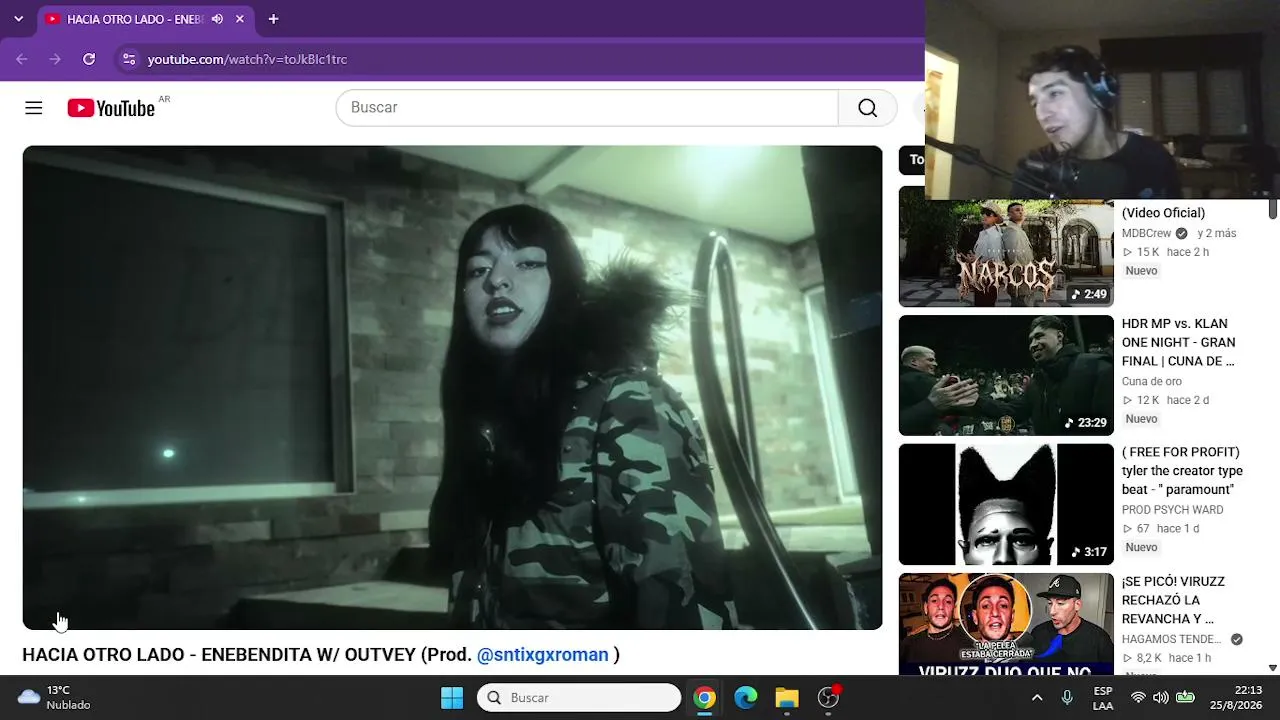Open the tyler the creator beat thumbnail
This screenshot has height=720, width=1280.
(x=1006, y=505)
